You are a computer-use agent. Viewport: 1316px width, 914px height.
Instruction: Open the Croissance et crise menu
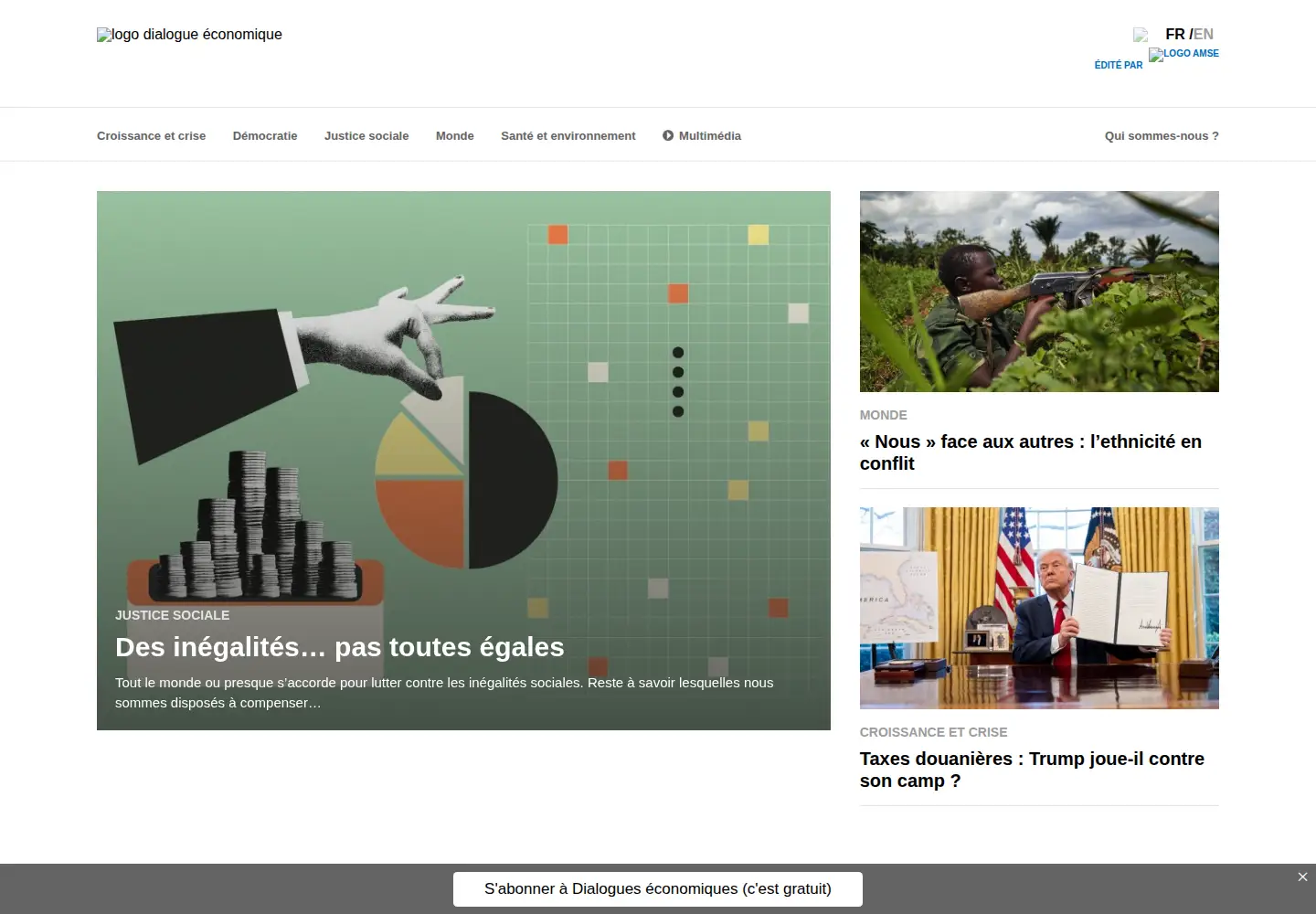coord(152,136)
